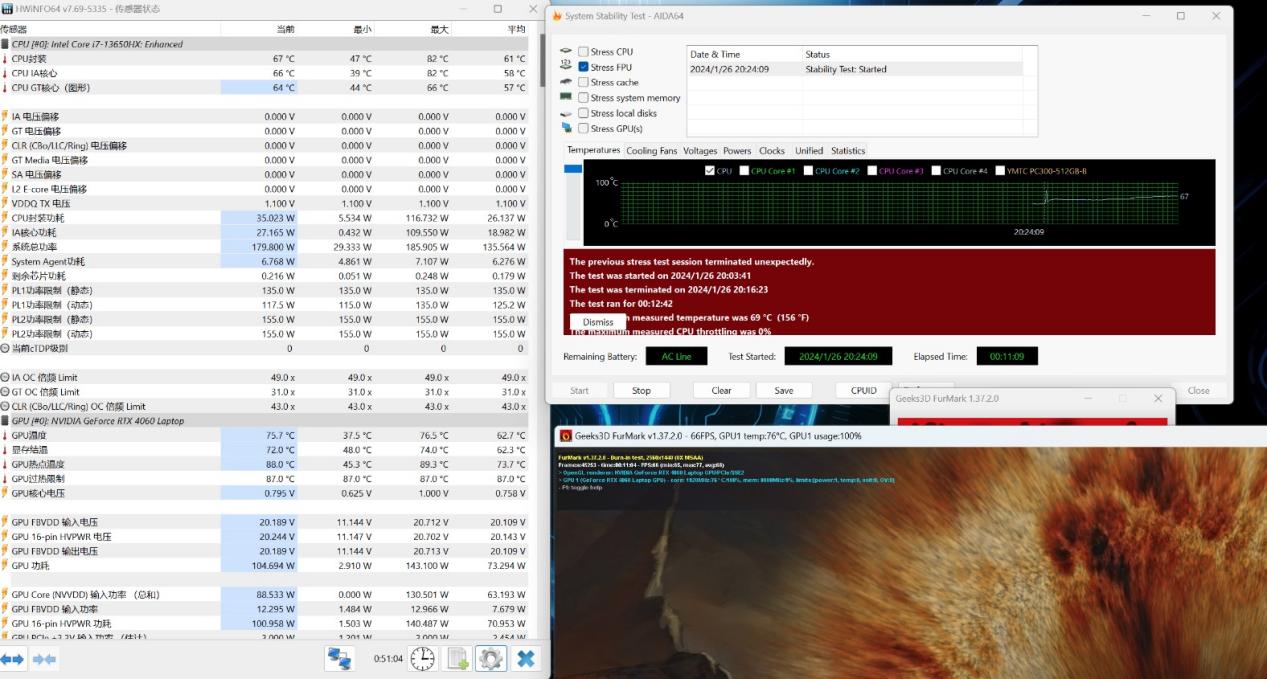Open HWiNFO sensor settings gear icon
The height and width of the screenshot is (679, 1267).
[490, 658]
